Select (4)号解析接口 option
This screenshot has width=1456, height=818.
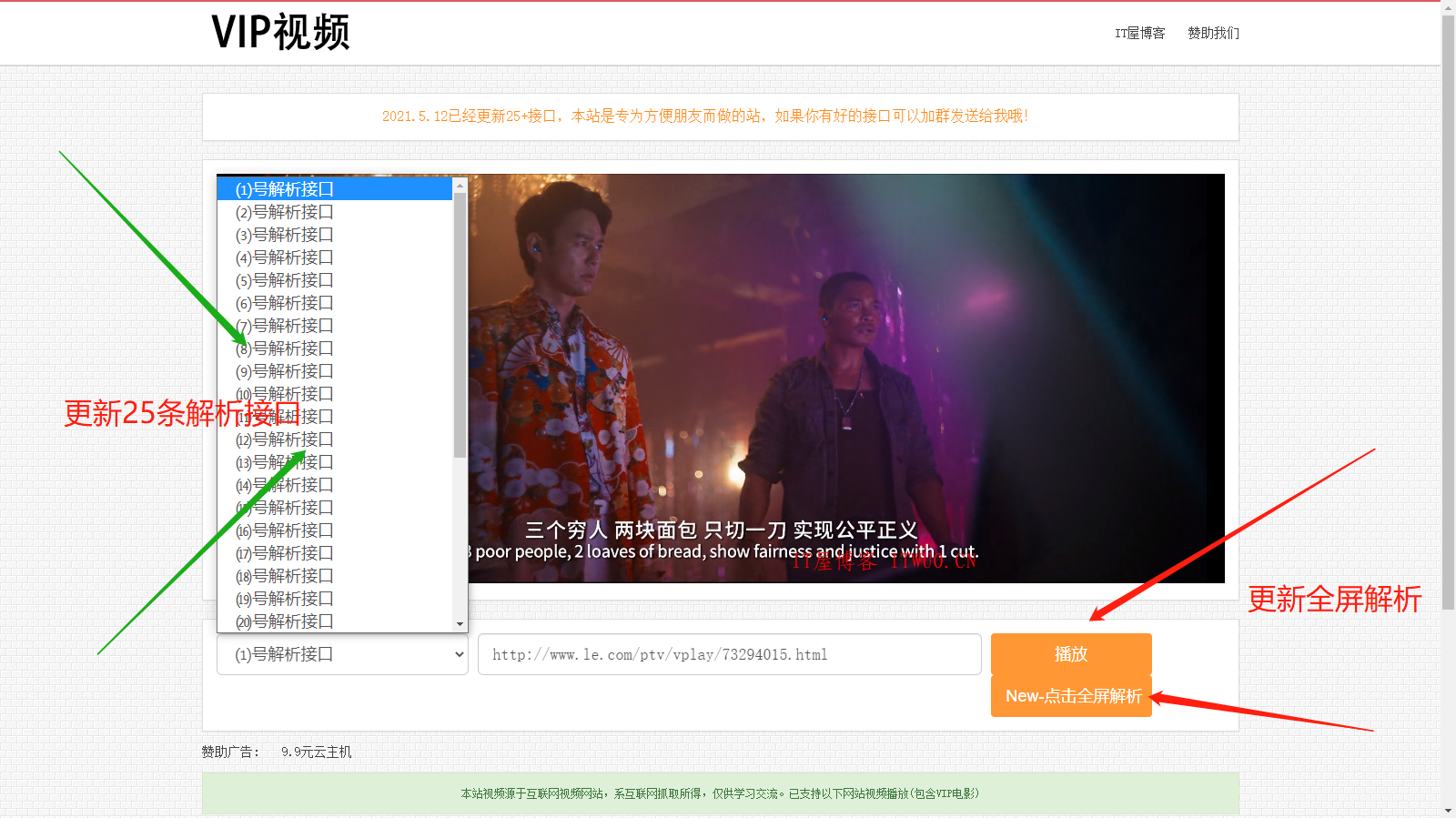[x=335, y=258]
